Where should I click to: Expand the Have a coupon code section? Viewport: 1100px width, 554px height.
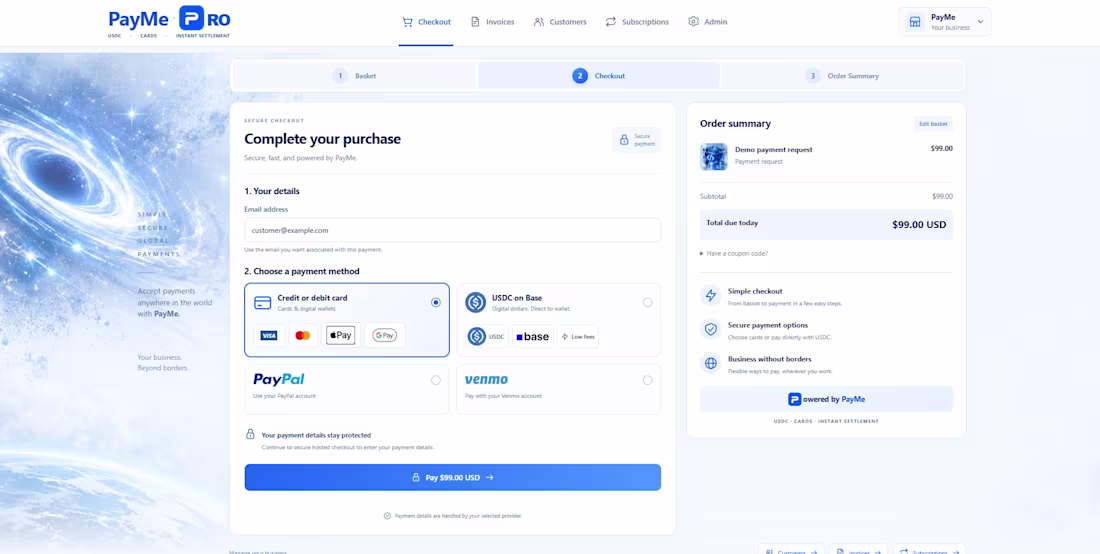pyautogui.click(x=734, y=253)
